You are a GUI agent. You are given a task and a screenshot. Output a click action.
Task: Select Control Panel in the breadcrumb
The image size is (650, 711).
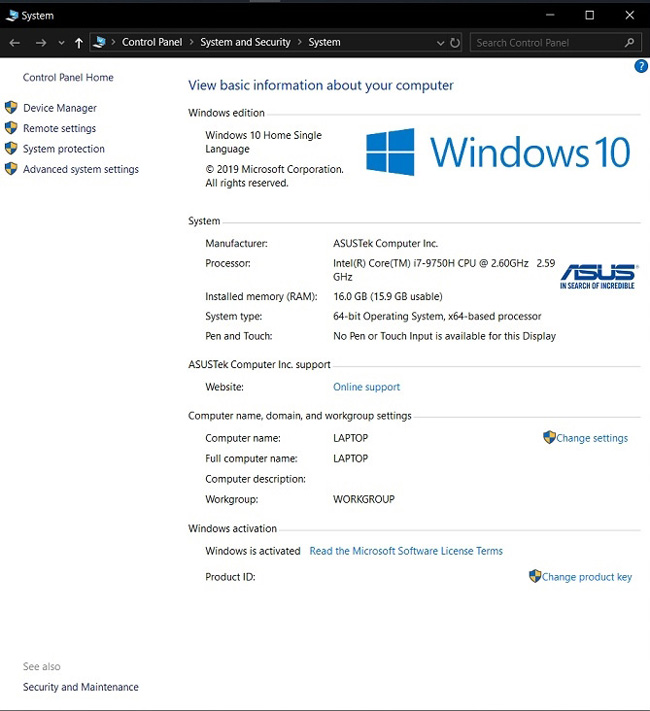[152, 42]
